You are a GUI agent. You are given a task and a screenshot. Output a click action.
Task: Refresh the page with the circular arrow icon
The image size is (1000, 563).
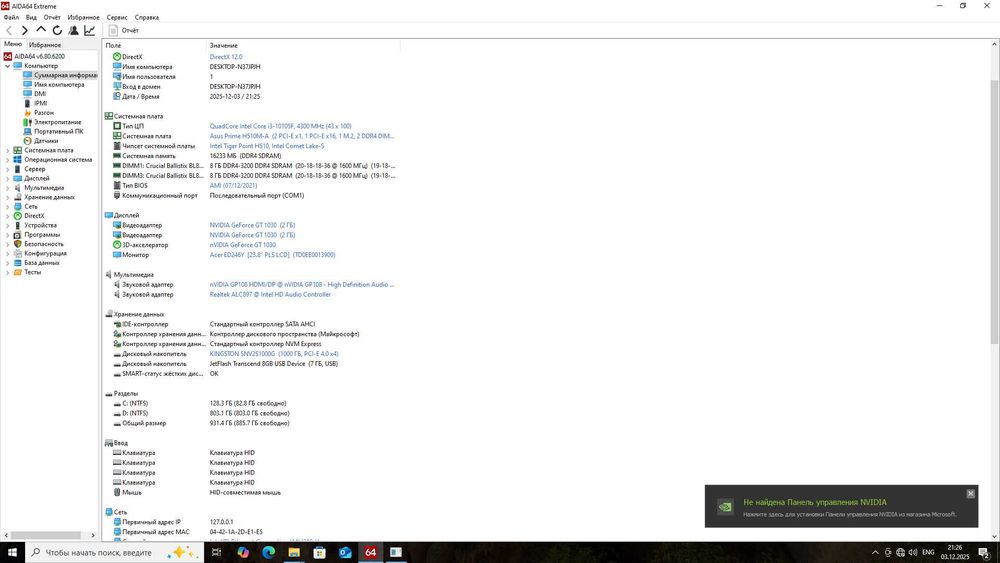click(57, 30)
